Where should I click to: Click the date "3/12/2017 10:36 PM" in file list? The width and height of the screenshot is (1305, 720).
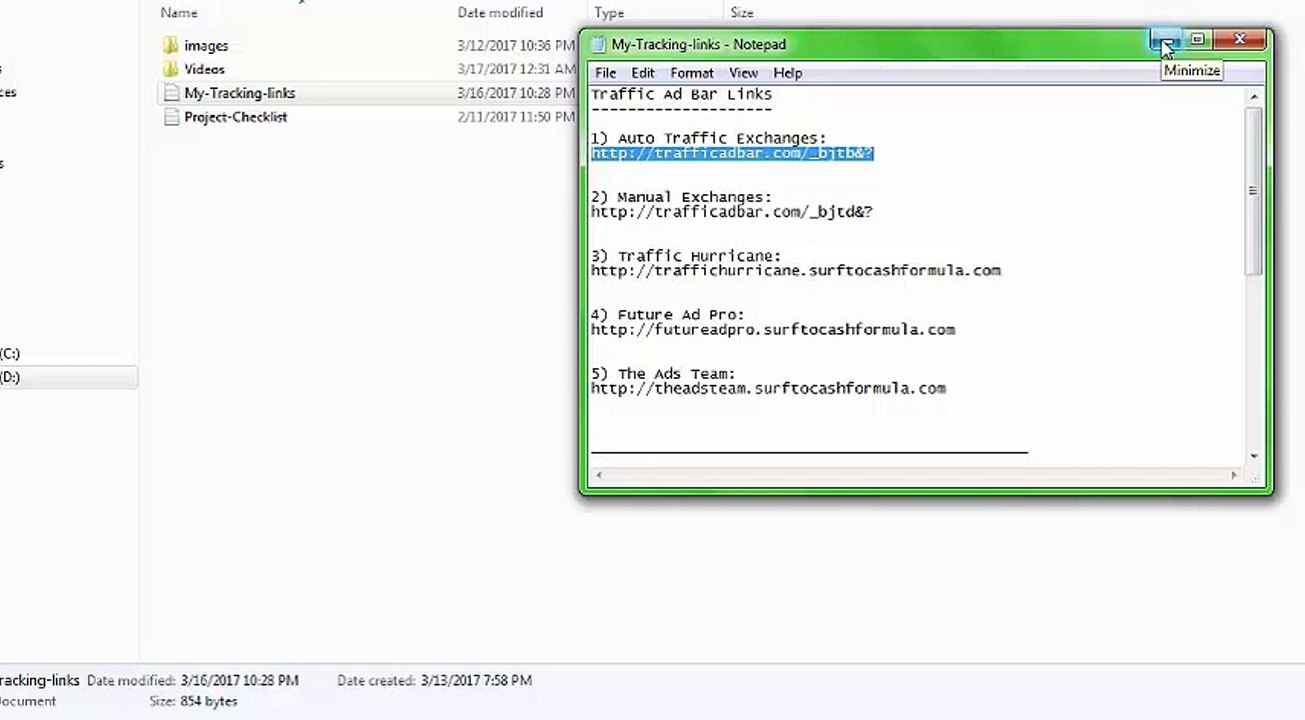tap(517, 46)
